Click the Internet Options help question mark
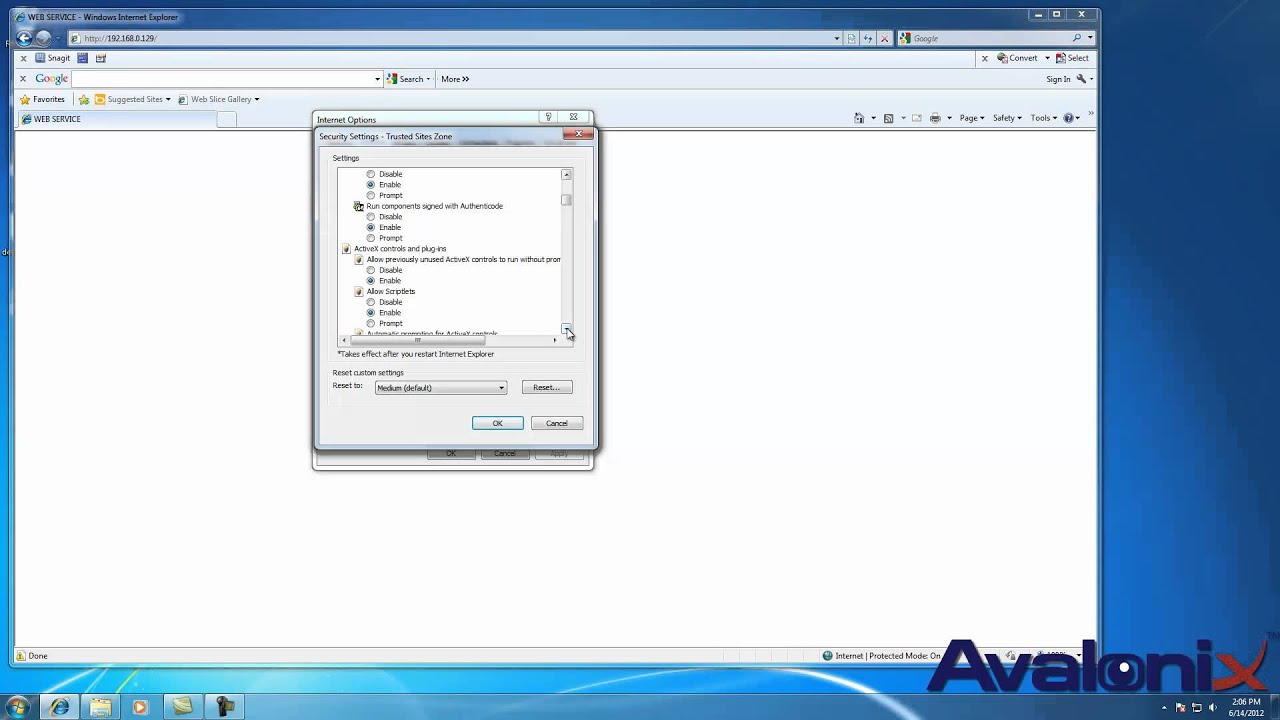 [x=549, y=117]
